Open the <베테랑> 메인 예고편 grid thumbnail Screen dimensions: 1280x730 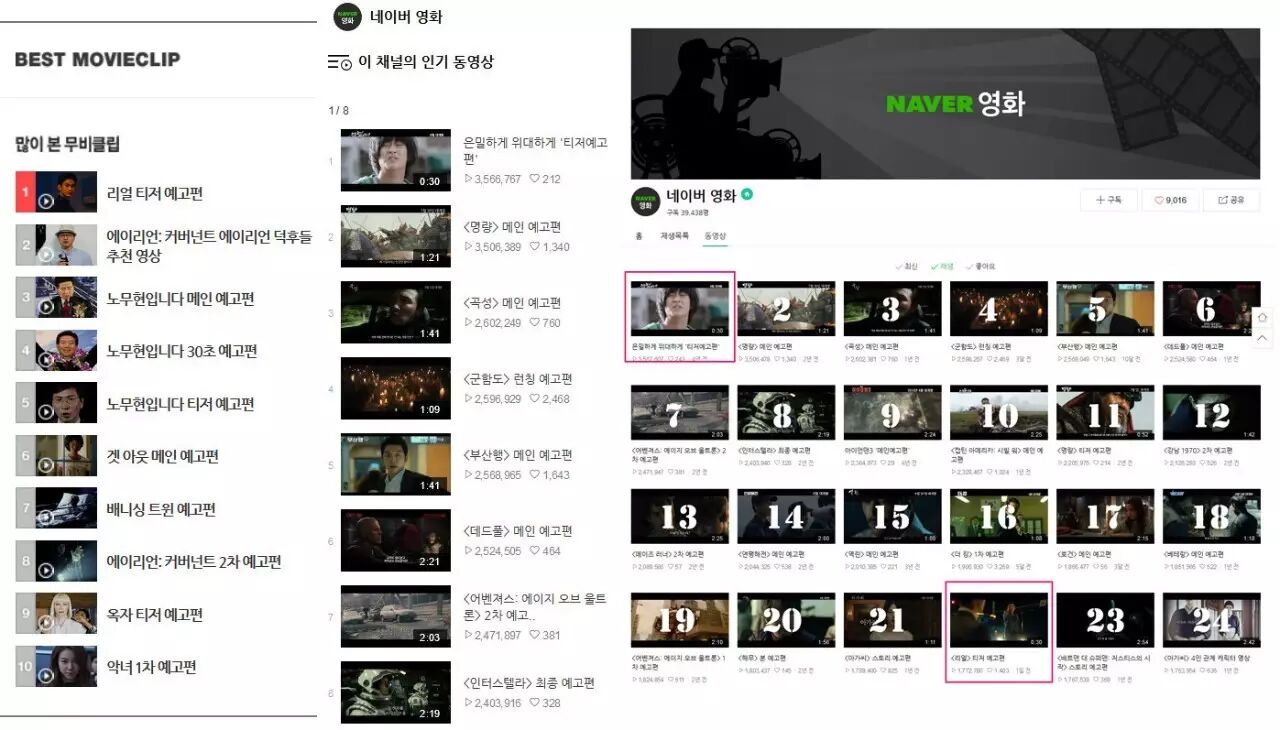1211,516
